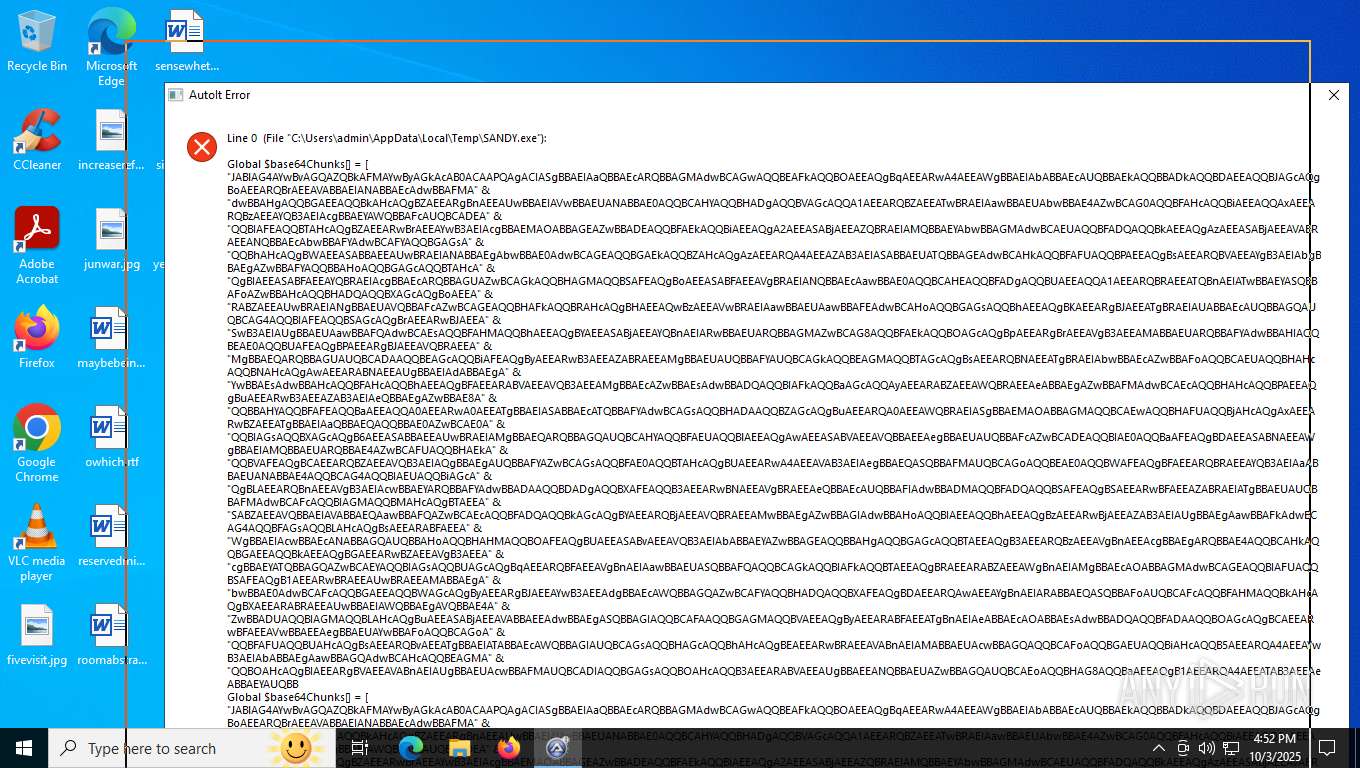The height and width of the screenshot is (768, 1360).
Task: Click the taskbar search box
Action: [192, 748]
